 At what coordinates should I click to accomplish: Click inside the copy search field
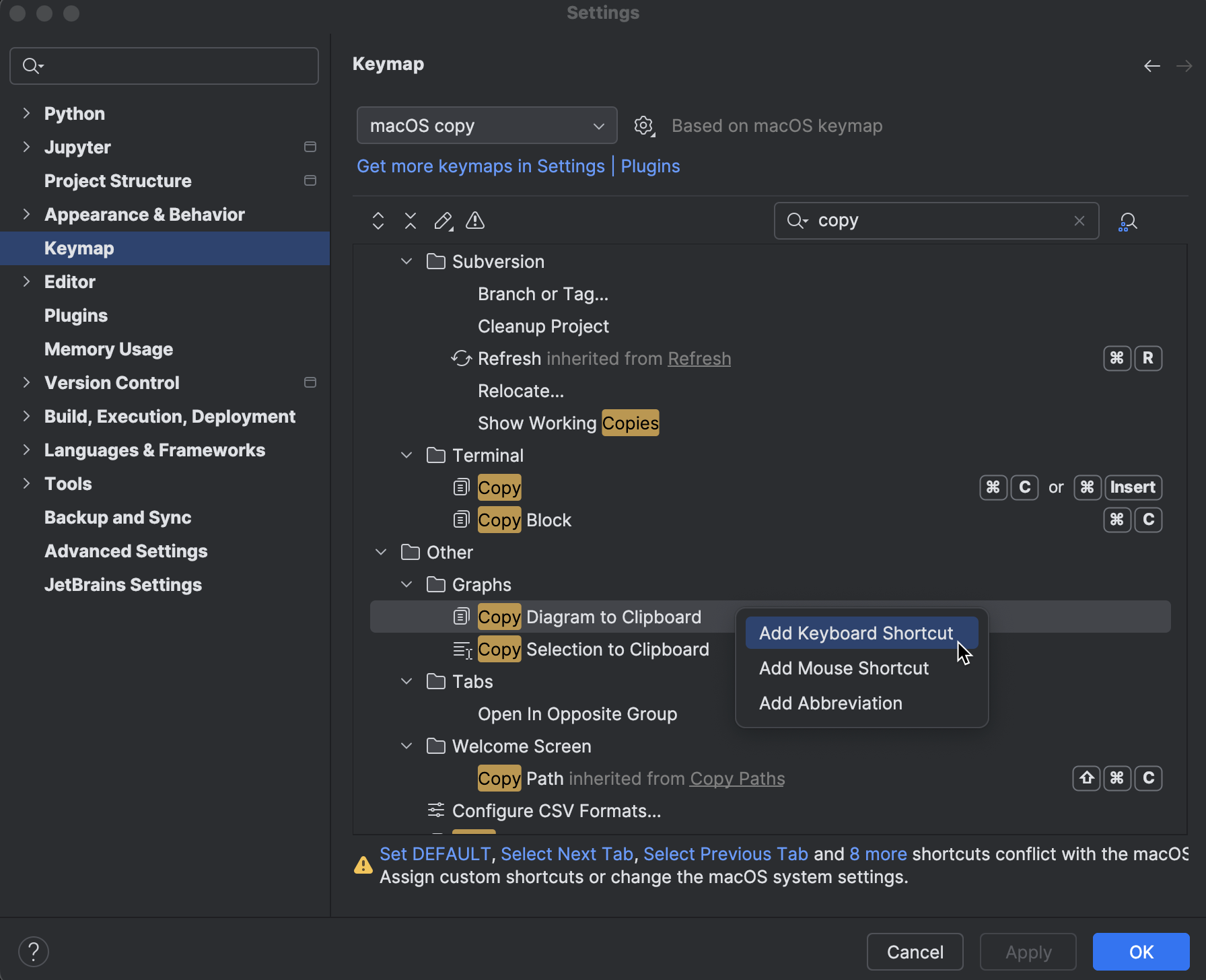coord(929,220)
